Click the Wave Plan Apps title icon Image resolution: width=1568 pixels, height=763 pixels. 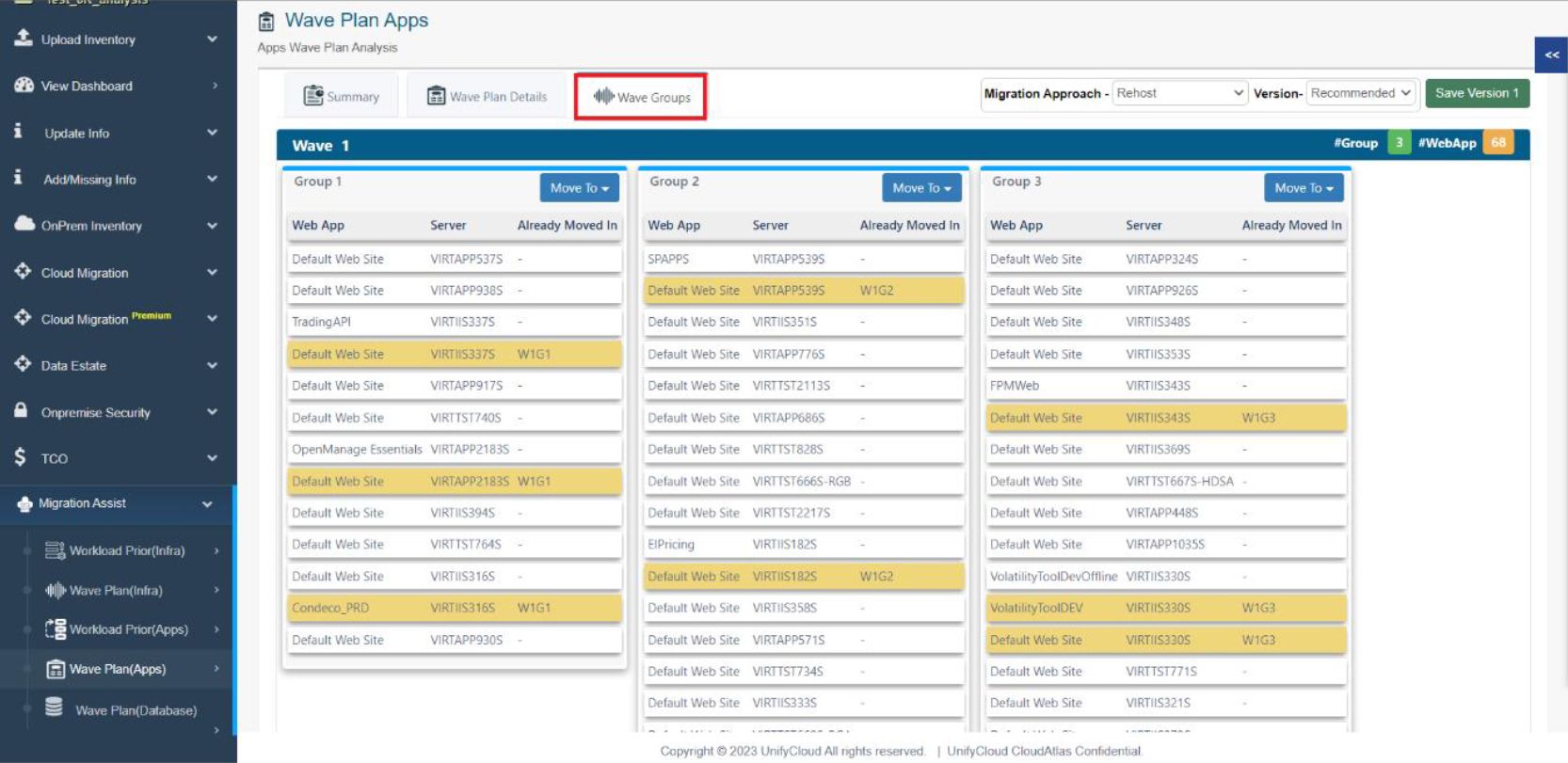[x=266, y=21]
